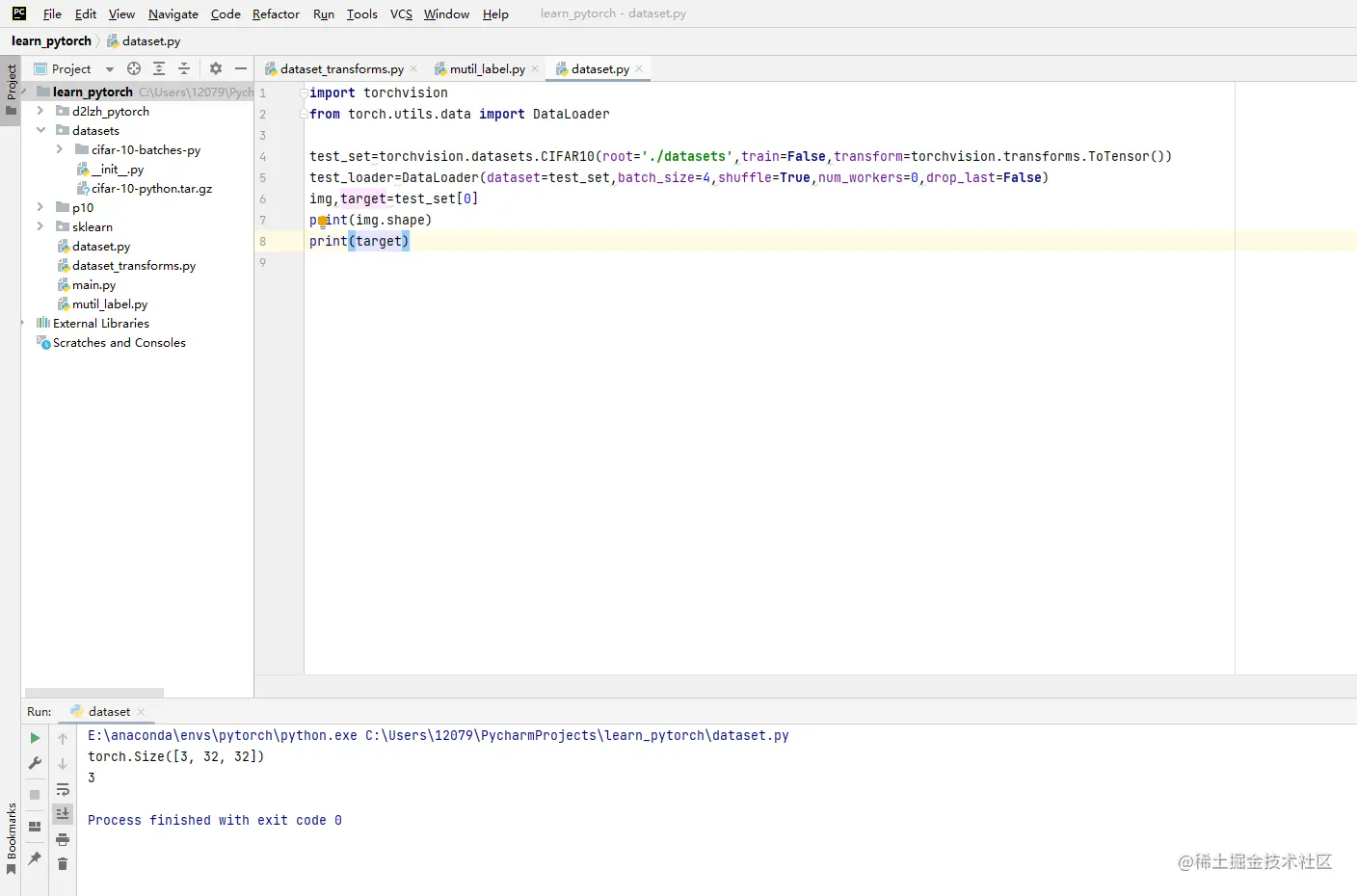Open the Refactor menu
This screenshot has height=896, width=1357.
pos(276,14)
